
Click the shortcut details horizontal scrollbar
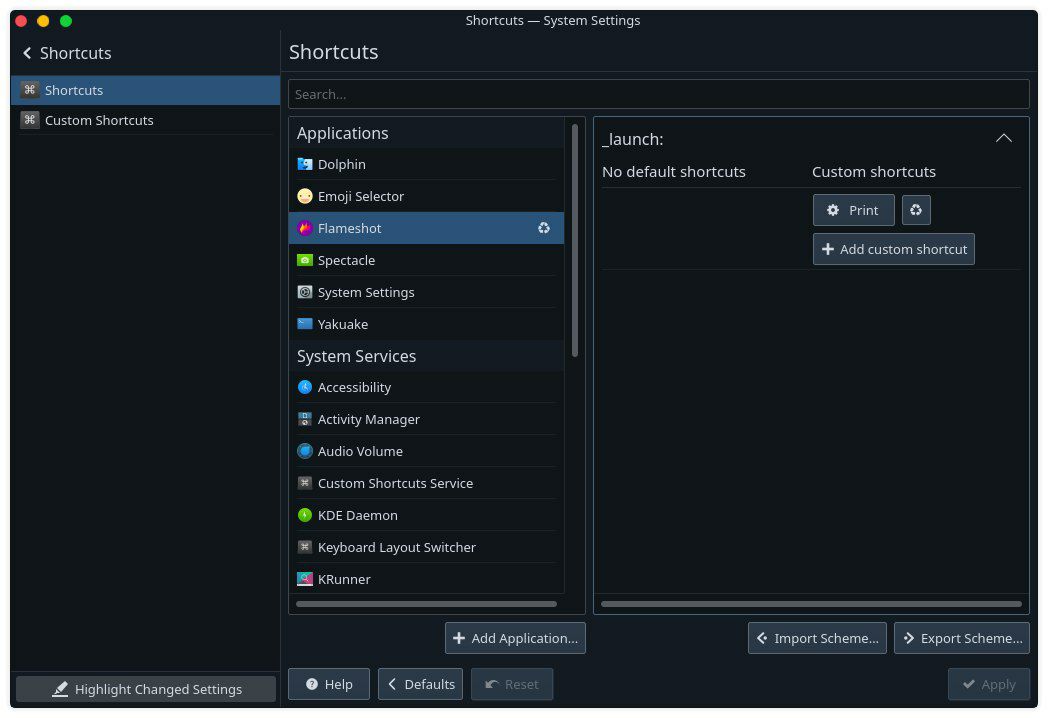(811, 604)
